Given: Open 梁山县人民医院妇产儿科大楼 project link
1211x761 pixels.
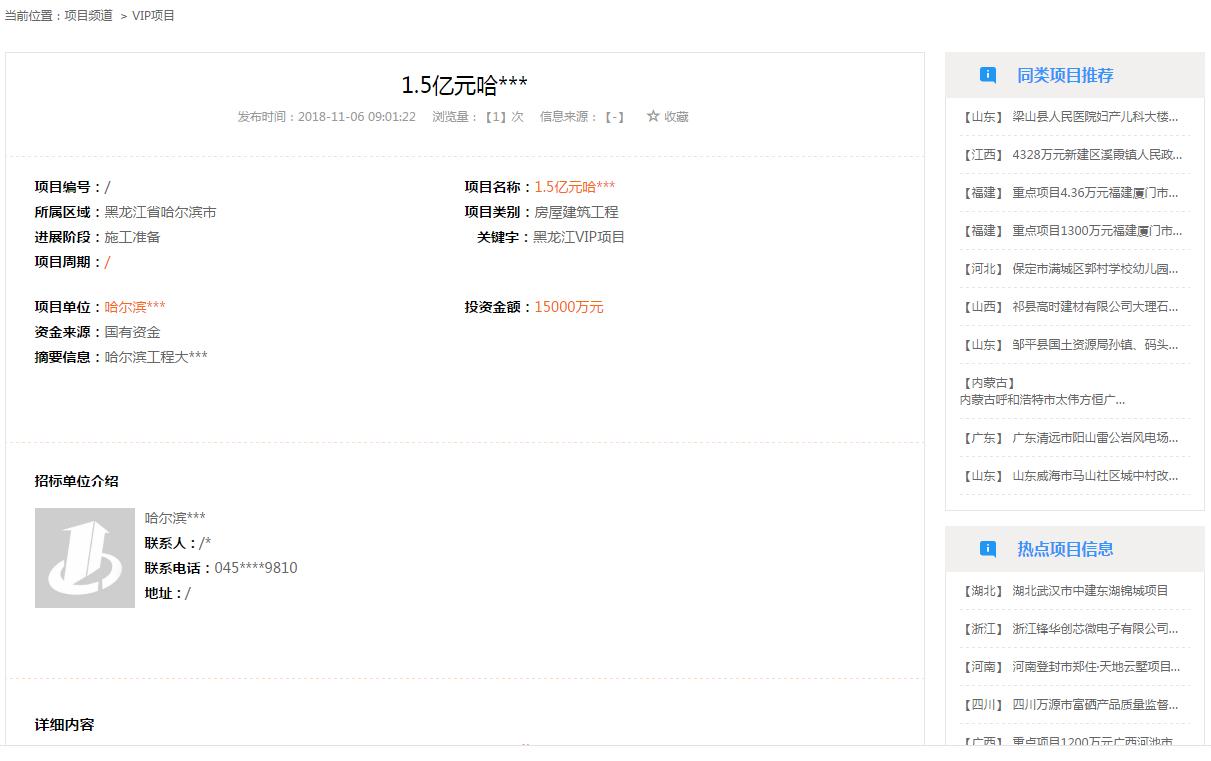Looking at the screenshot, I should tap(1095, 116).
